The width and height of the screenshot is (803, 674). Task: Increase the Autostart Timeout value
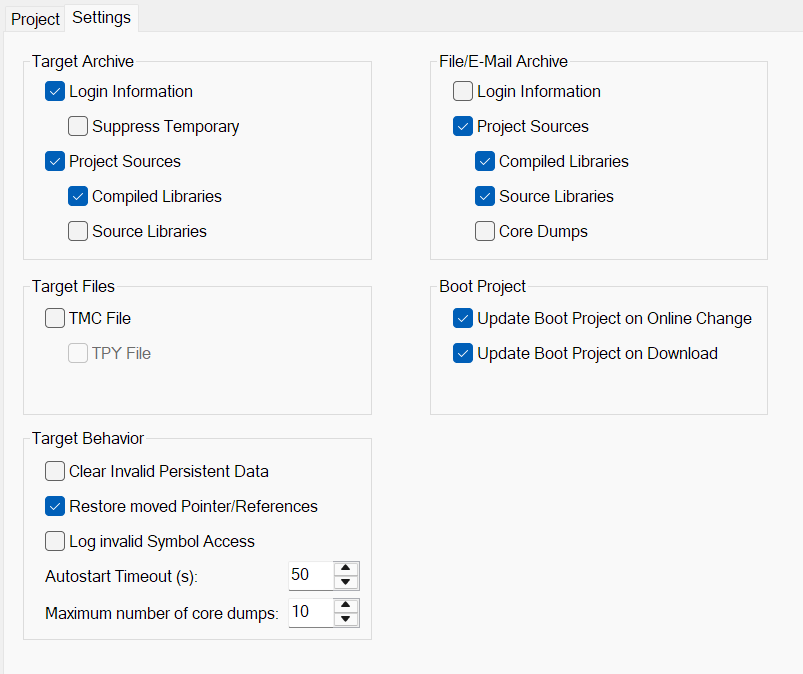pyautogui.click(x=347, y=570)
